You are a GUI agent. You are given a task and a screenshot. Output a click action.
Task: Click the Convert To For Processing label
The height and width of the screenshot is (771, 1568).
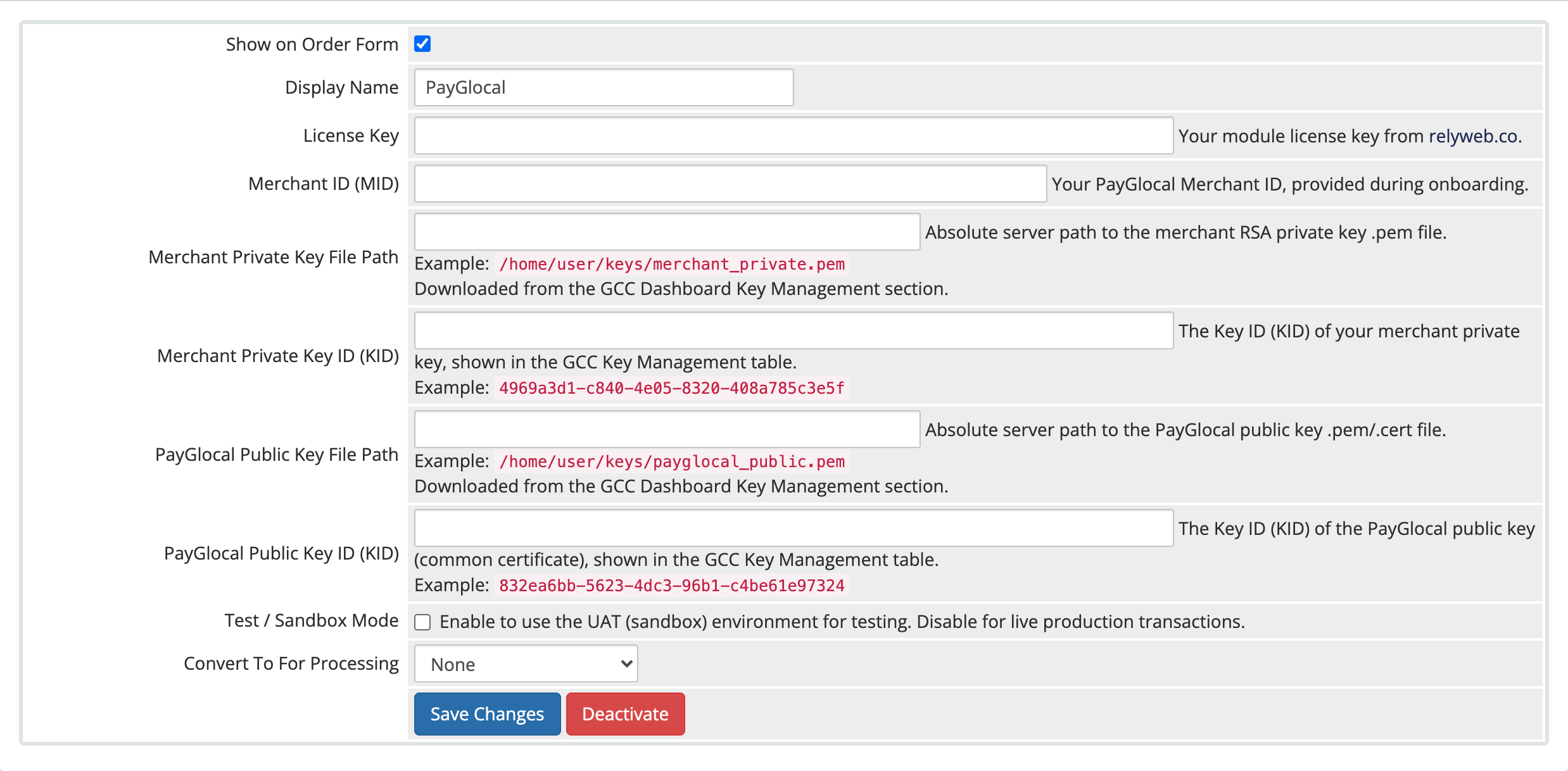[x=291, y=663]
